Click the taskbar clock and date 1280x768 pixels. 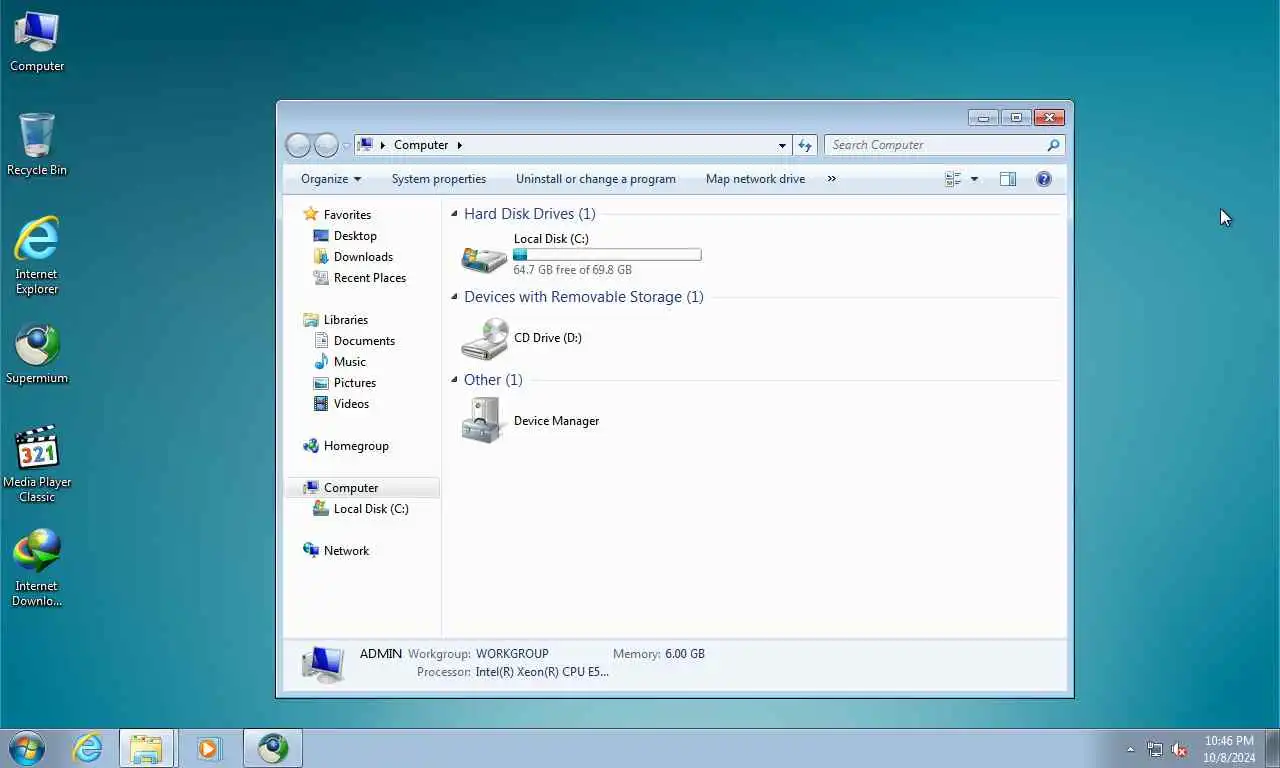click(1229, 749)
